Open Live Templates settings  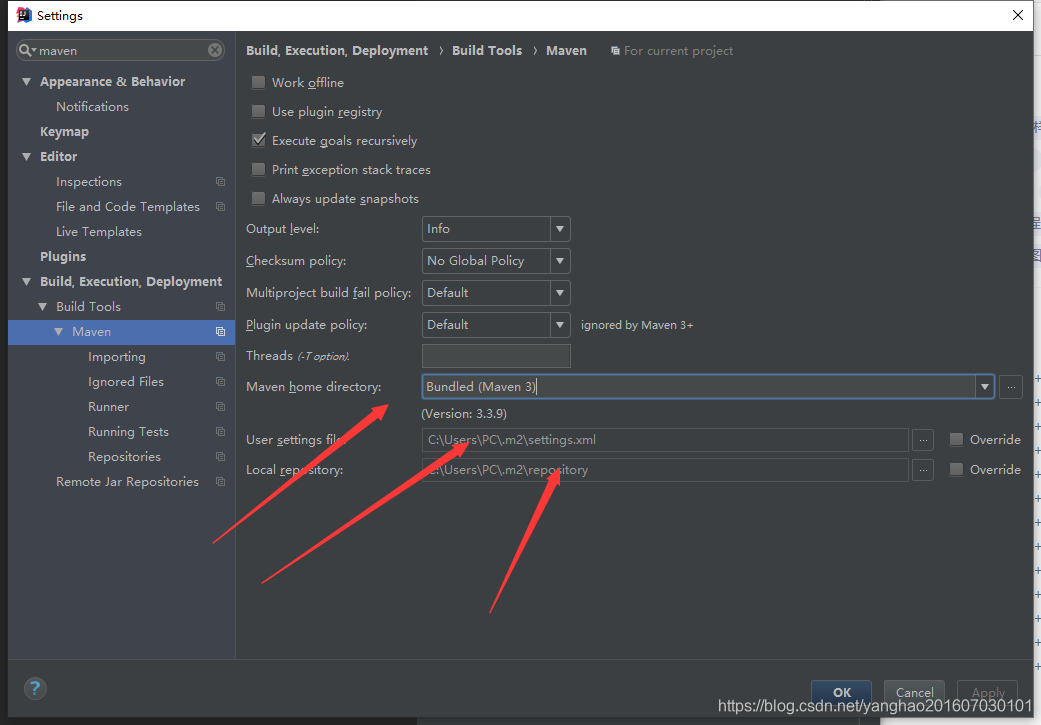pos(99,232)
